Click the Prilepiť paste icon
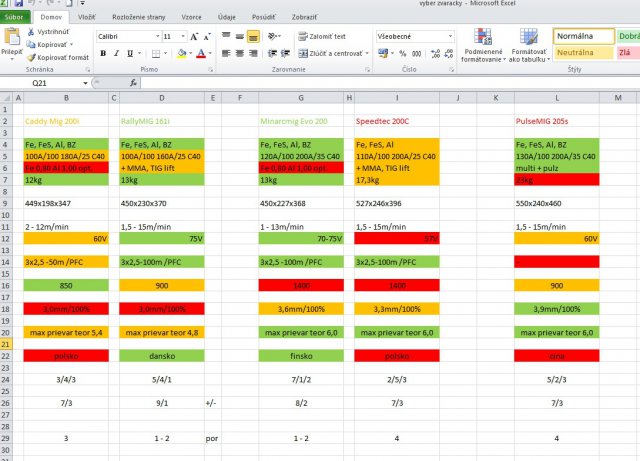Image resolution: width=640 pixels, height=461 pixels. [12, 37]
